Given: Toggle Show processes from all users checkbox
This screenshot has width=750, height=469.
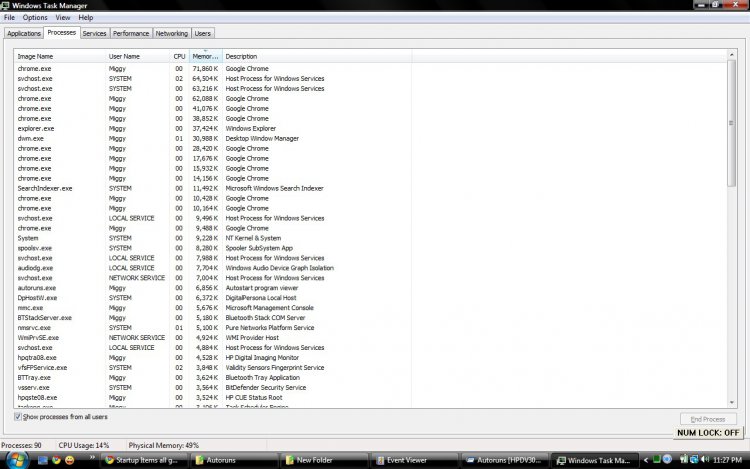Looking at the screenshot, I should click(x=18, y=417).
